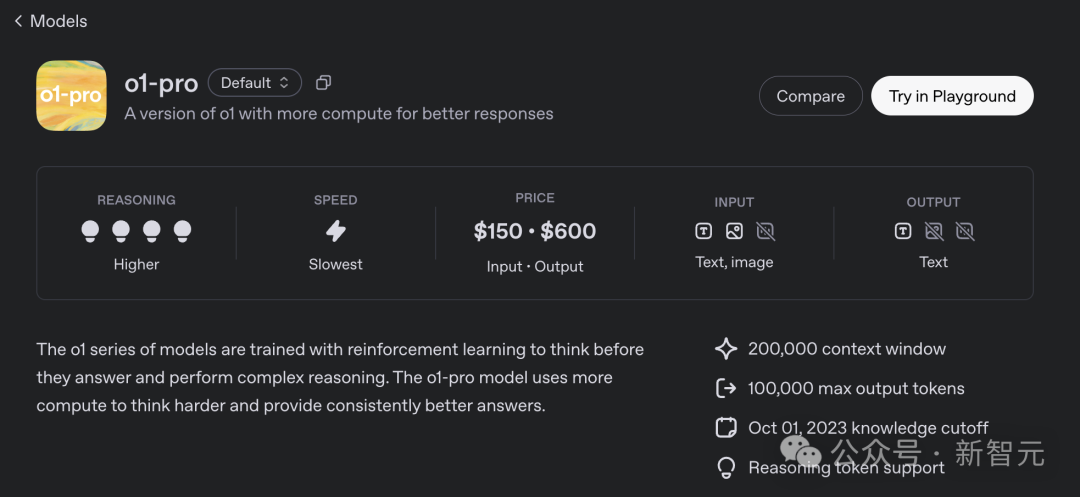Viewport: 1080px width, 497px height.
Task: Click the Compare button
Action: click(x=810, y=96)
